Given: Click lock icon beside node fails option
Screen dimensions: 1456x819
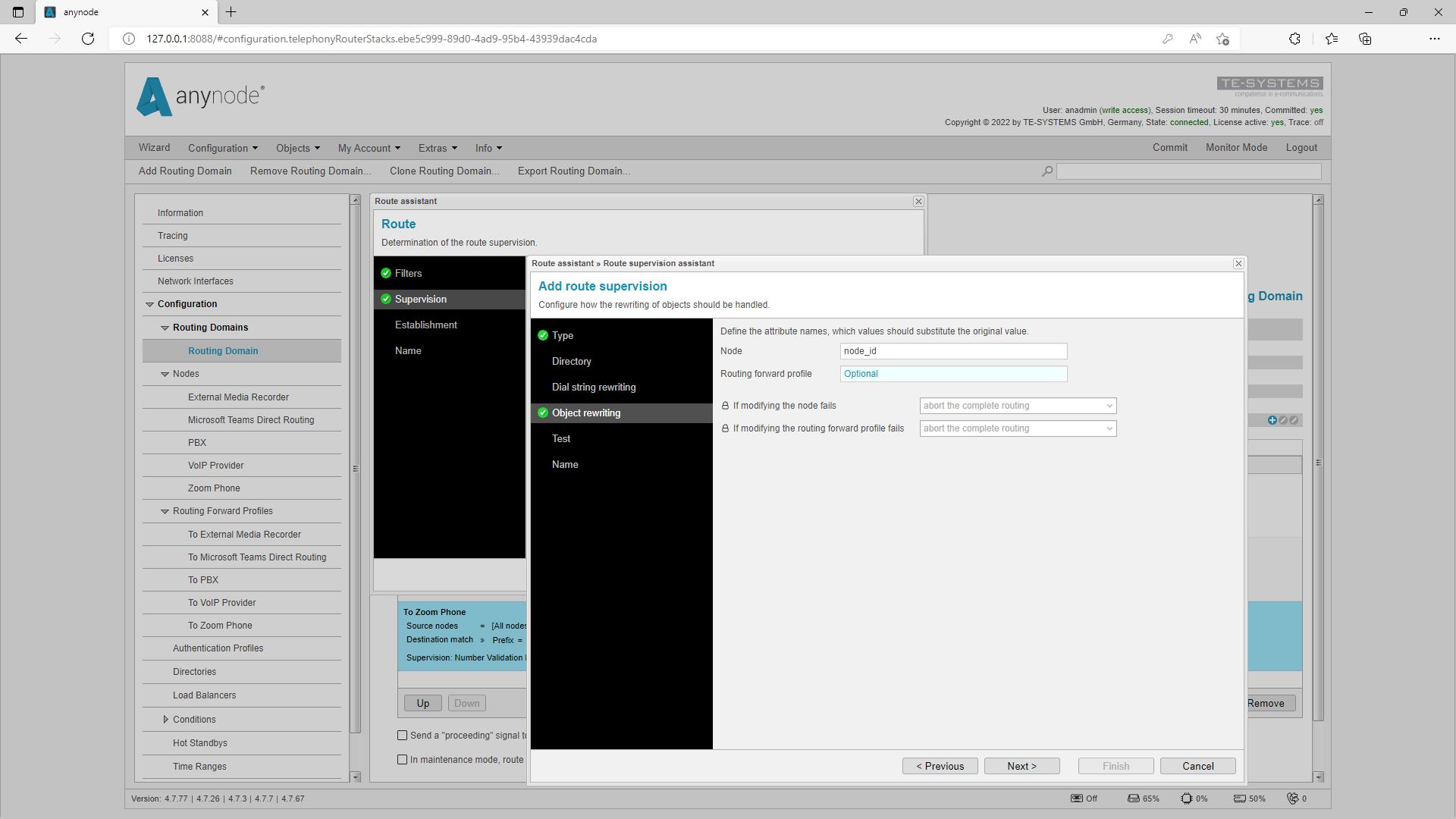Looking at the screenshot, I should click(725, 406).
